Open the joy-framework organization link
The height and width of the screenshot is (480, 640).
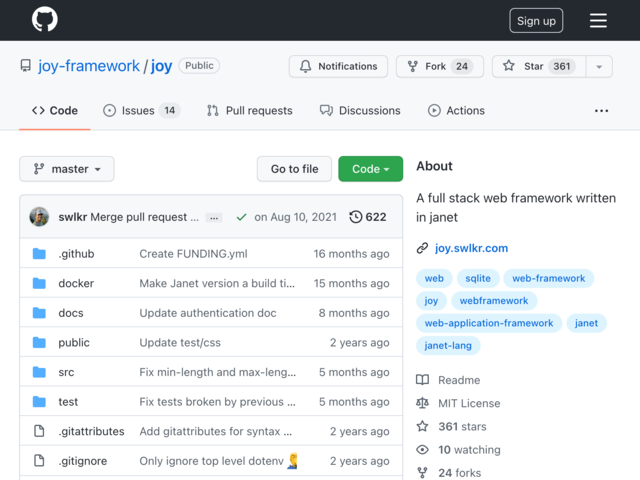(89, 66)
